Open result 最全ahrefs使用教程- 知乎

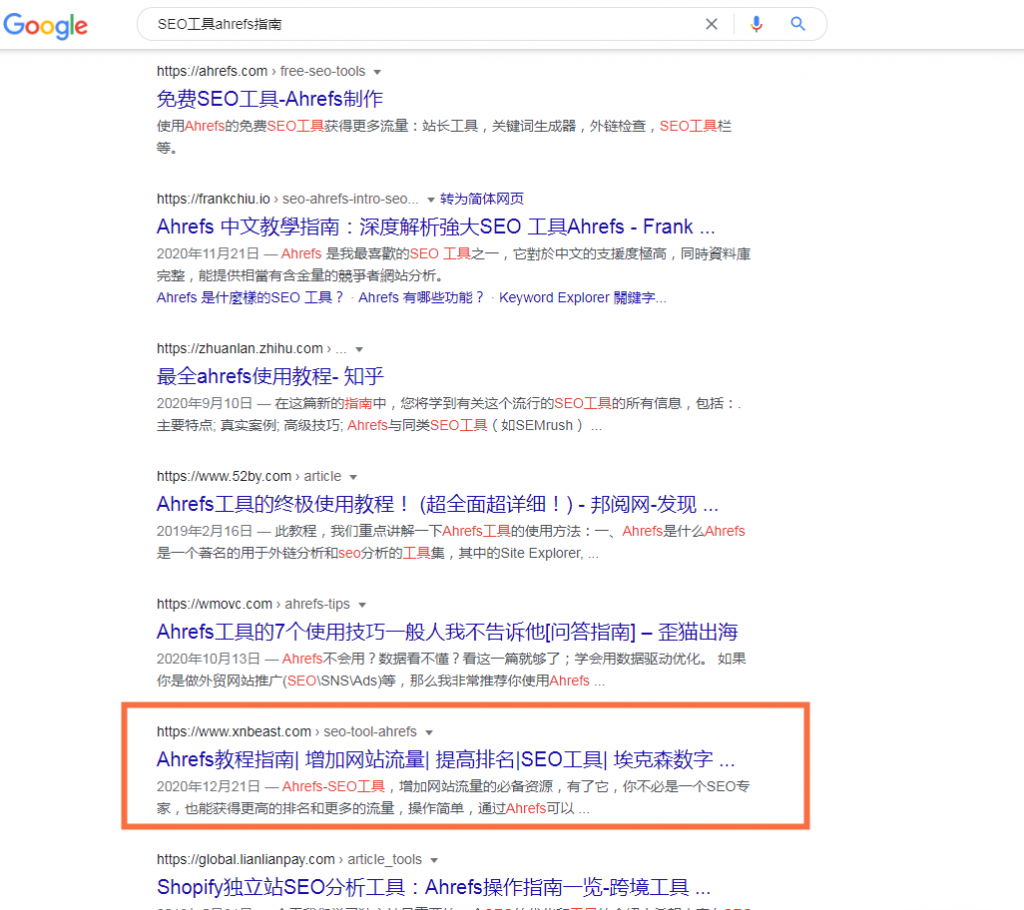click(270, 376)
